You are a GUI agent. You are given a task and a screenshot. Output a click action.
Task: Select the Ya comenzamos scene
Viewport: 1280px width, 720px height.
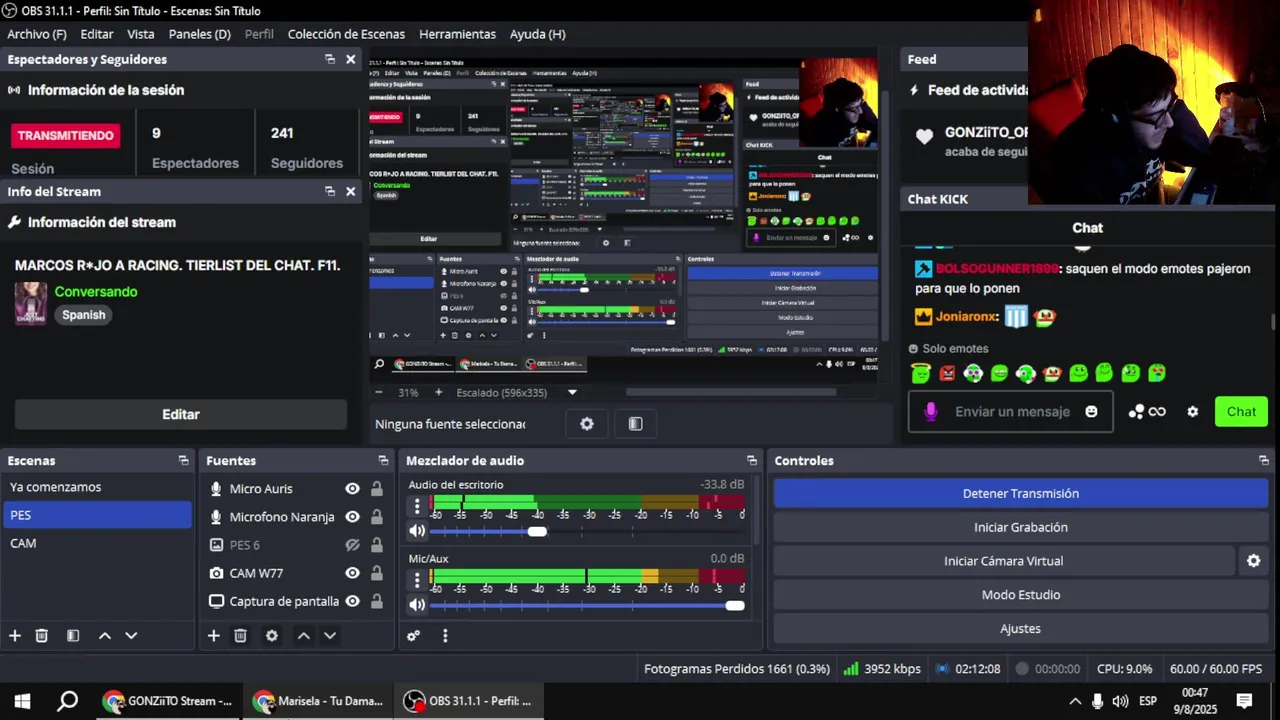96,487
